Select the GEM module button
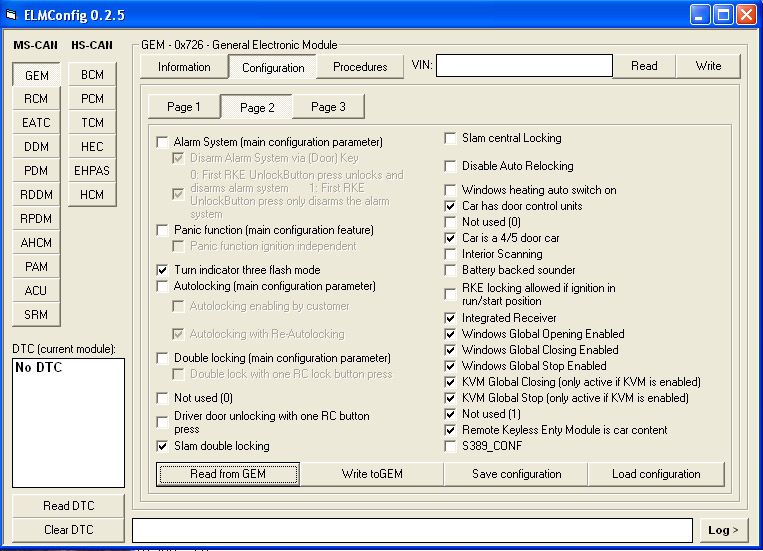This screenshot has width=763, height=551. pyautogui.click(x=36, y=75)
